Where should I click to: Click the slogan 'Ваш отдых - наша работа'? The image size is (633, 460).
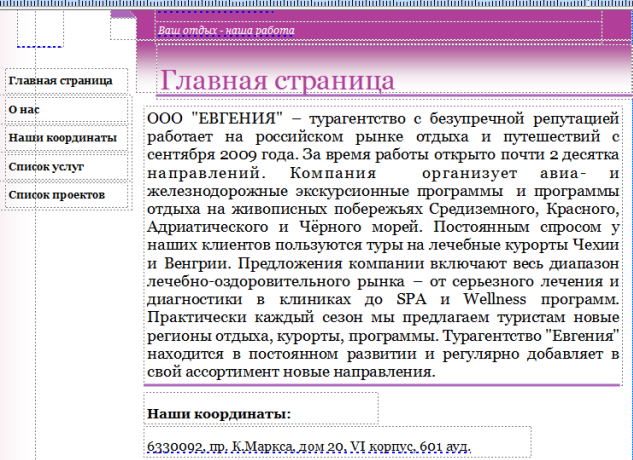point(226,31)
